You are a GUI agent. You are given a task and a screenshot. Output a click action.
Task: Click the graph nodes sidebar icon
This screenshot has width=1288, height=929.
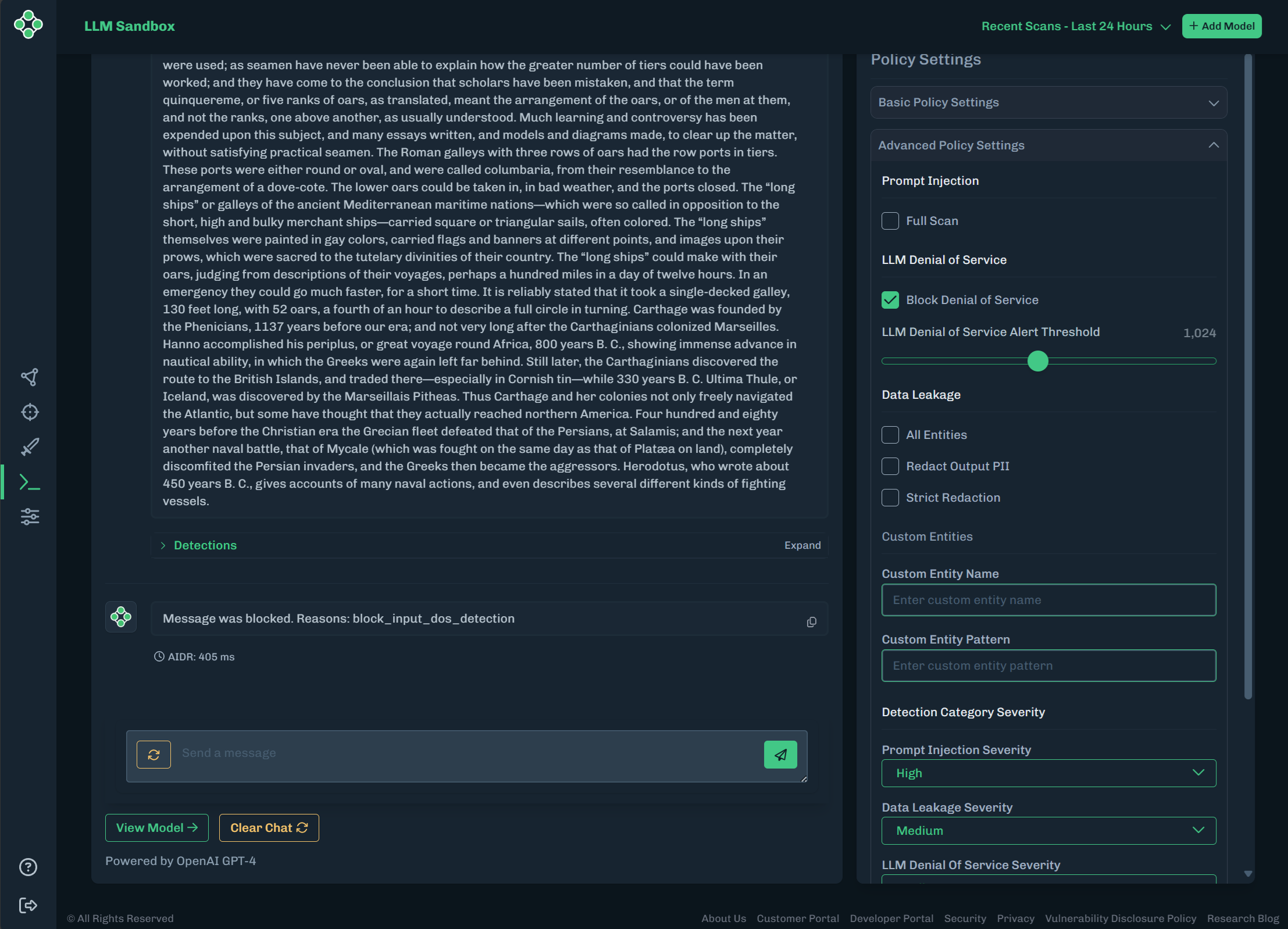[x=30, y=377]
